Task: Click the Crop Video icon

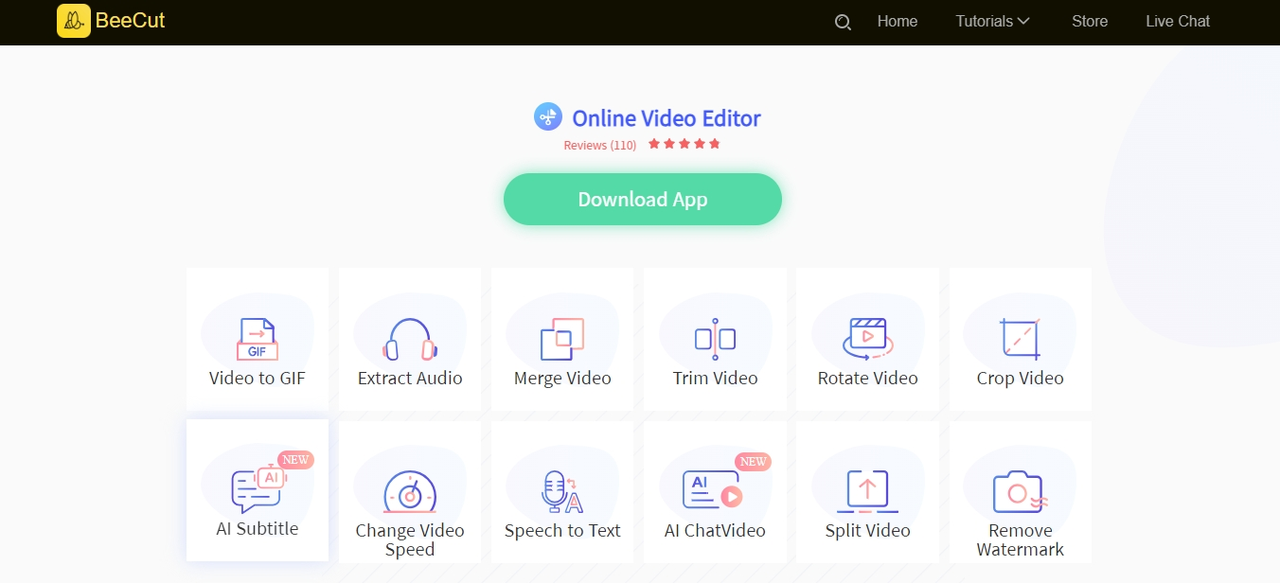Action: click(1020, 339)
